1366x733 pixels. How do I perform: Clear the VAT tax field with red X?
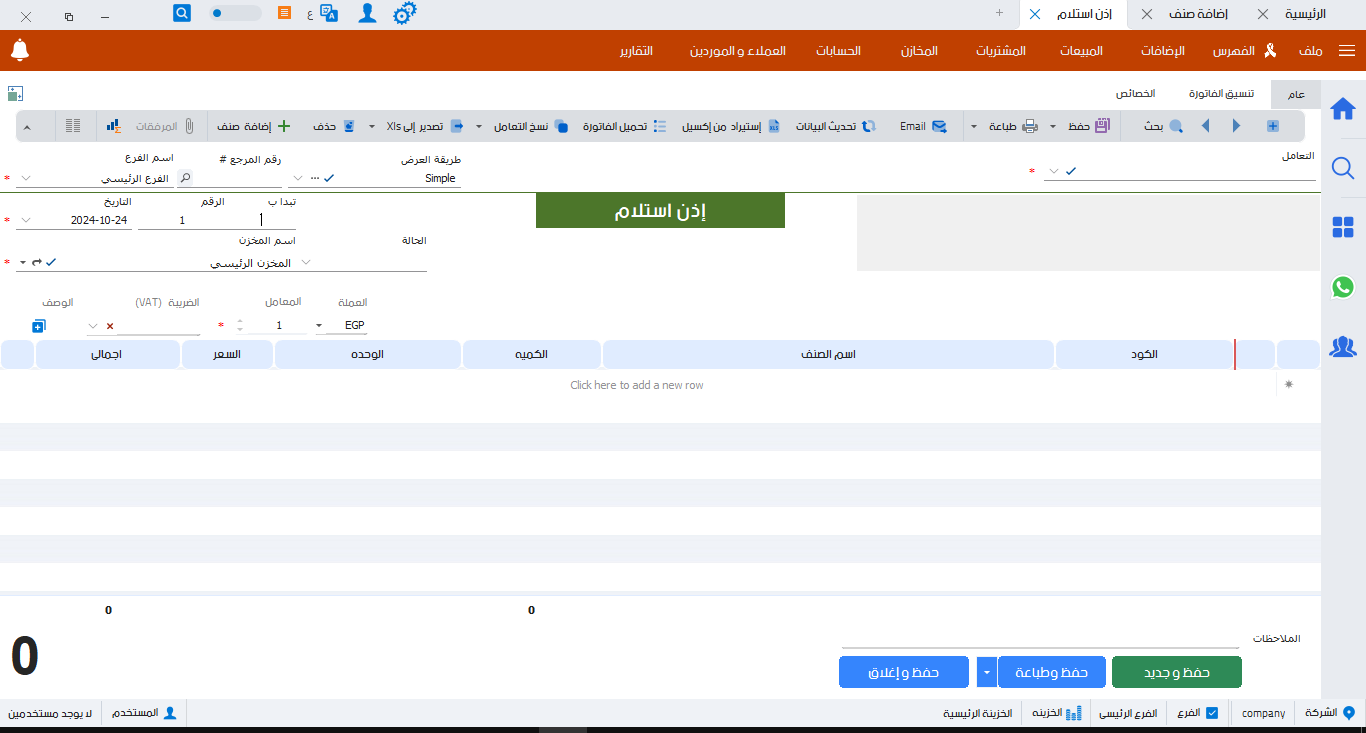(x=110, y=326)
